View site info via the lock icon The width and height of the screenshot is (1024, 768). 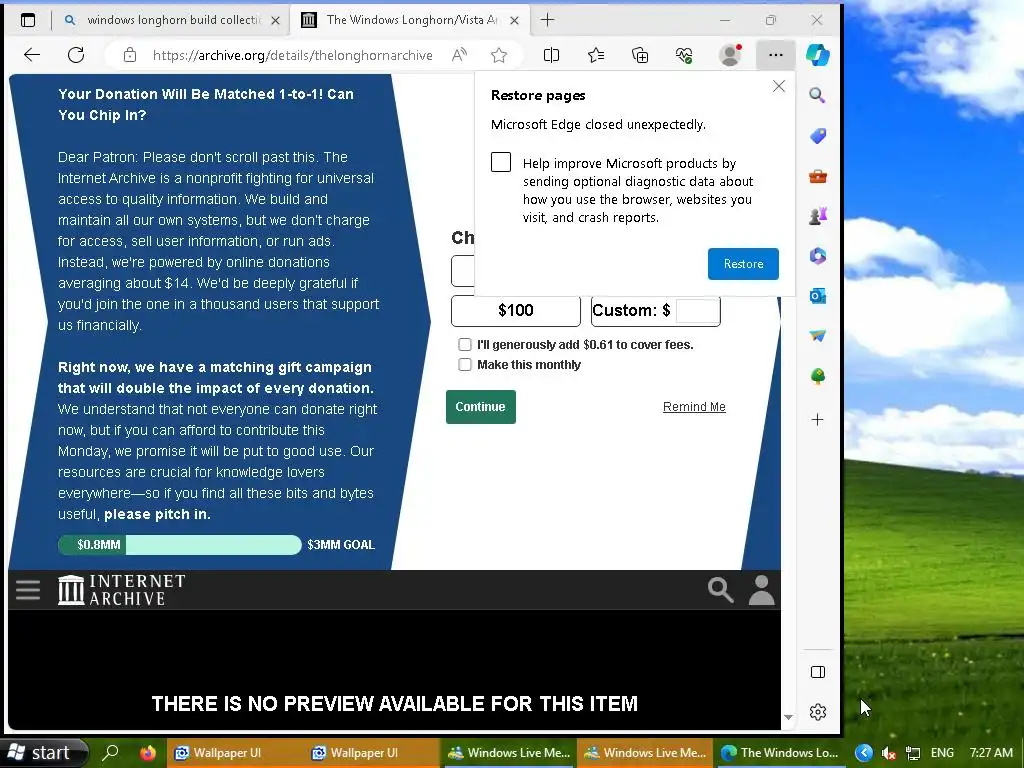[130, 55]
